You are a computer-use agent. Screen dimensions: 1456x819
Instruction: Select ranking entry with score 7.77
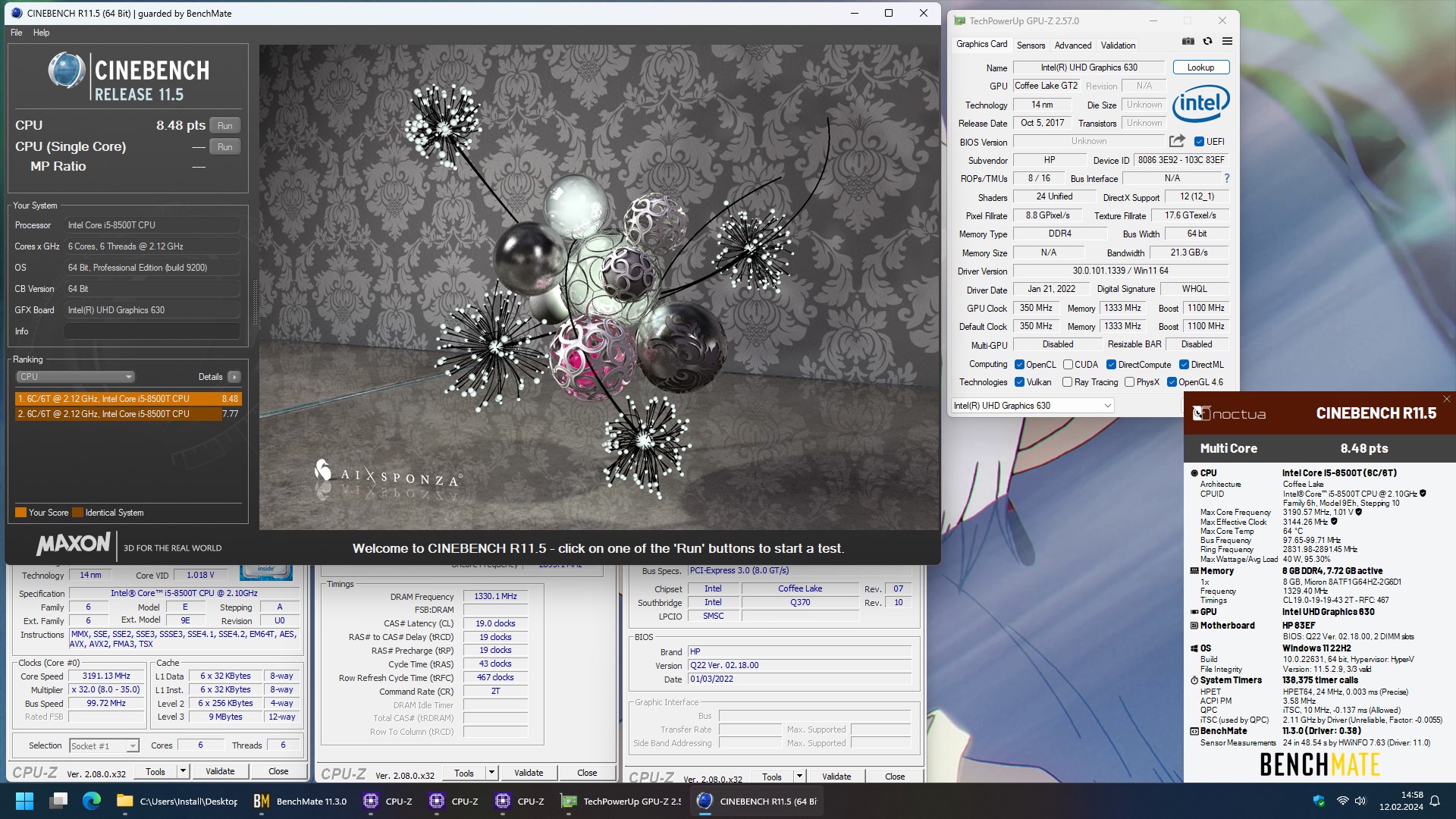pyautogui.click(x=128, y=414)
